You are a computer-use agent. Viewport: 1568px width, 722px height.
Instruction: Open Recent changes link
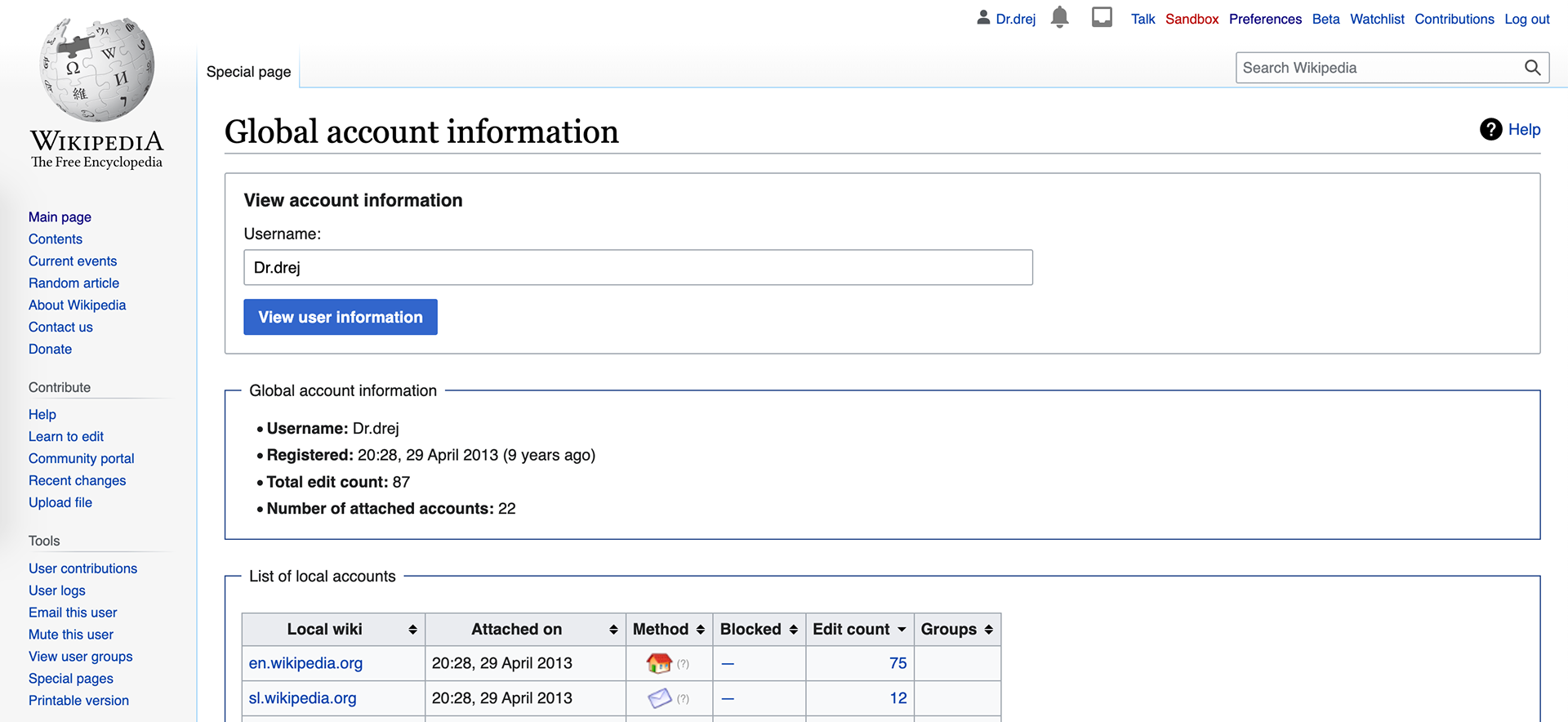coord(77,481)
